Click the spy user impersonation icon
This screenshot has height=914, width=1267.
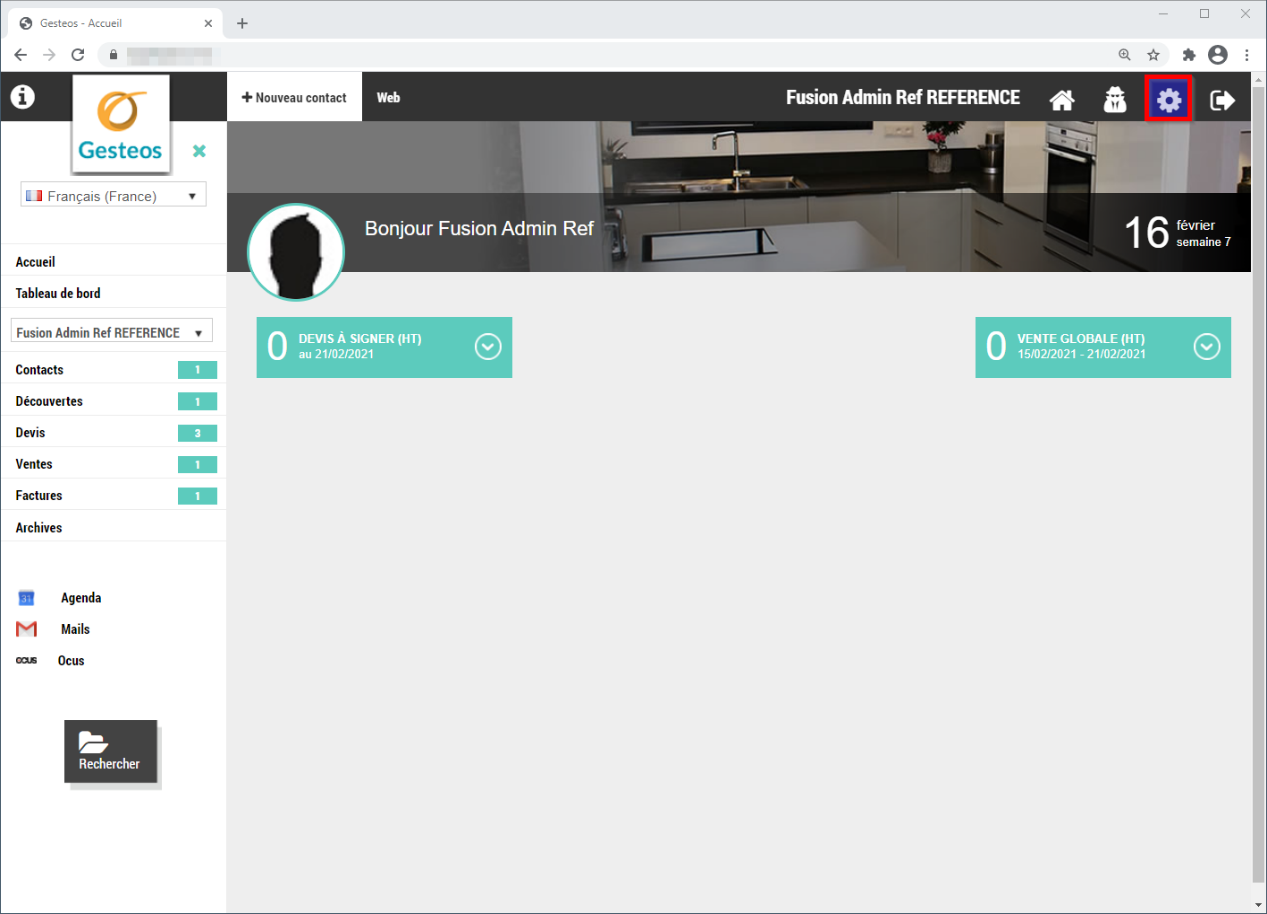pyautogui.click(x=1115, y=100)
